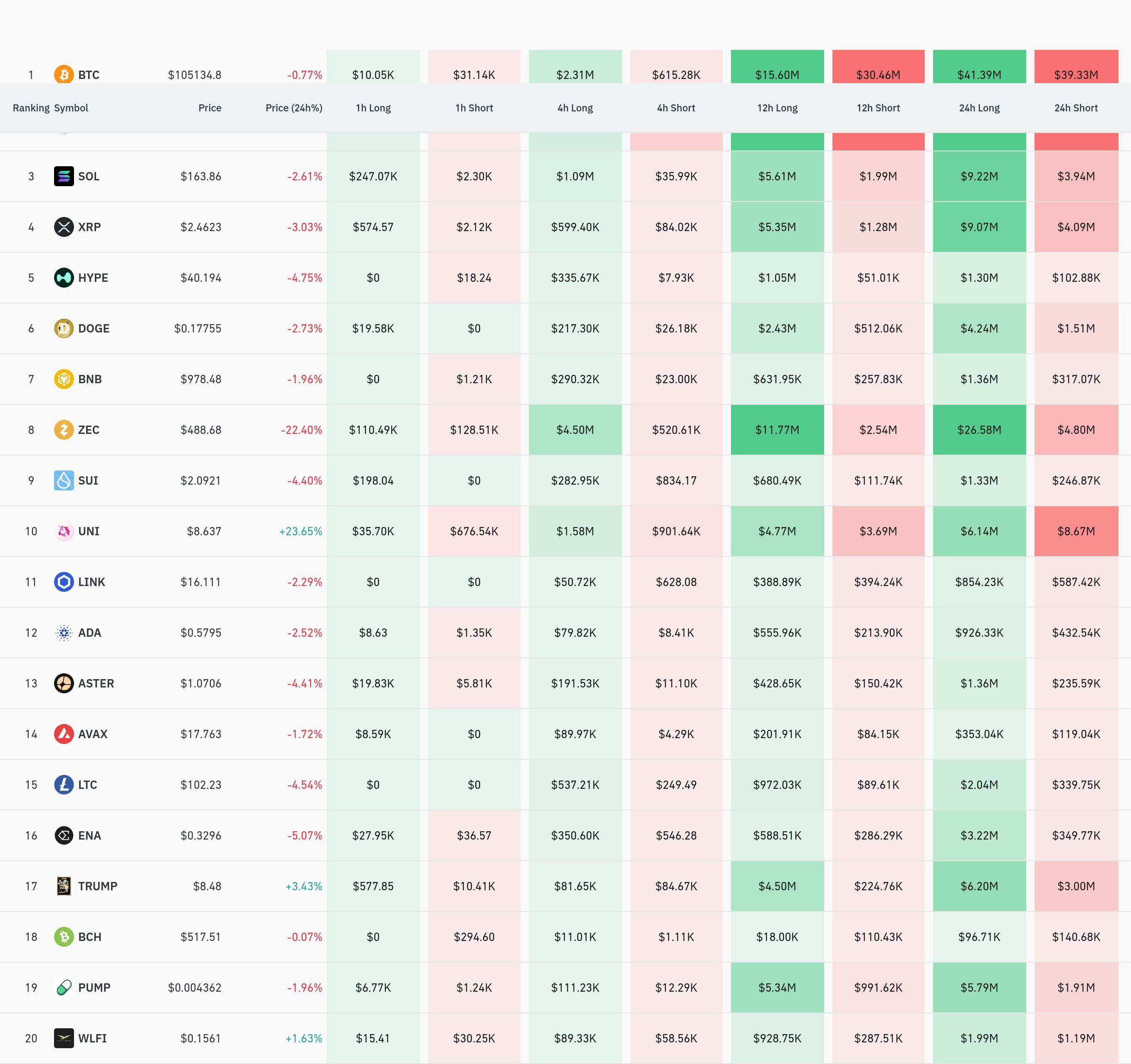
Task: Click the SOL Solana logo icon
Action: [64, 176]
